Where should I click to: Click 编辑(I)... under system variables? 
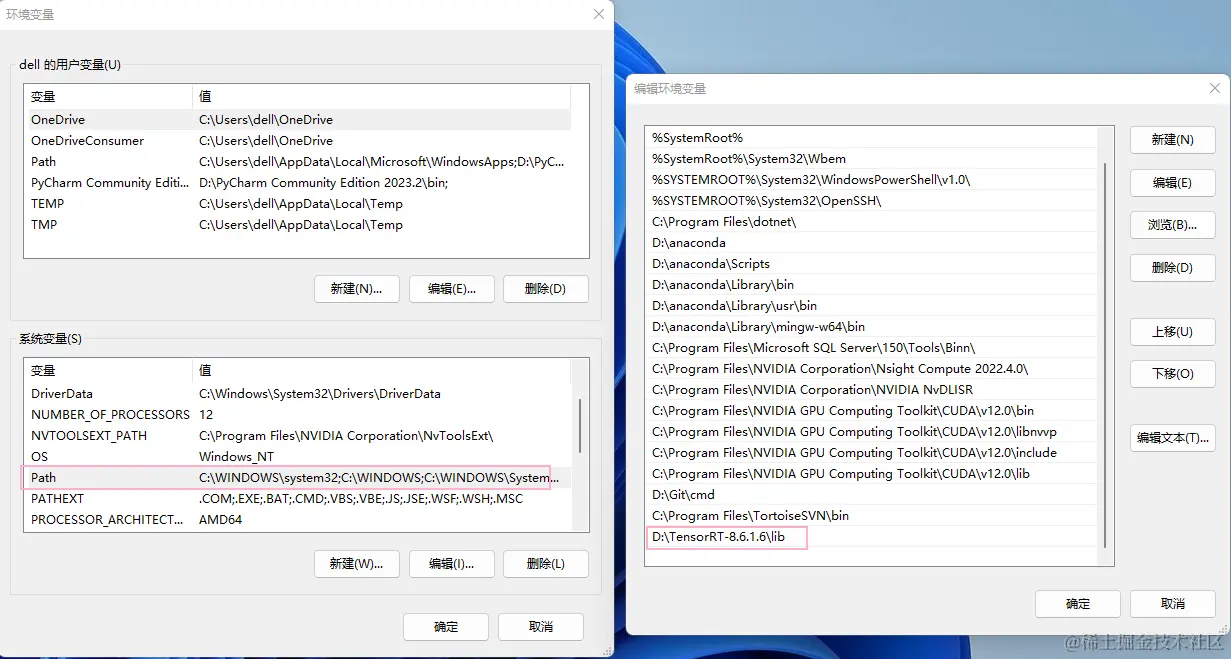tap(451, 564)
